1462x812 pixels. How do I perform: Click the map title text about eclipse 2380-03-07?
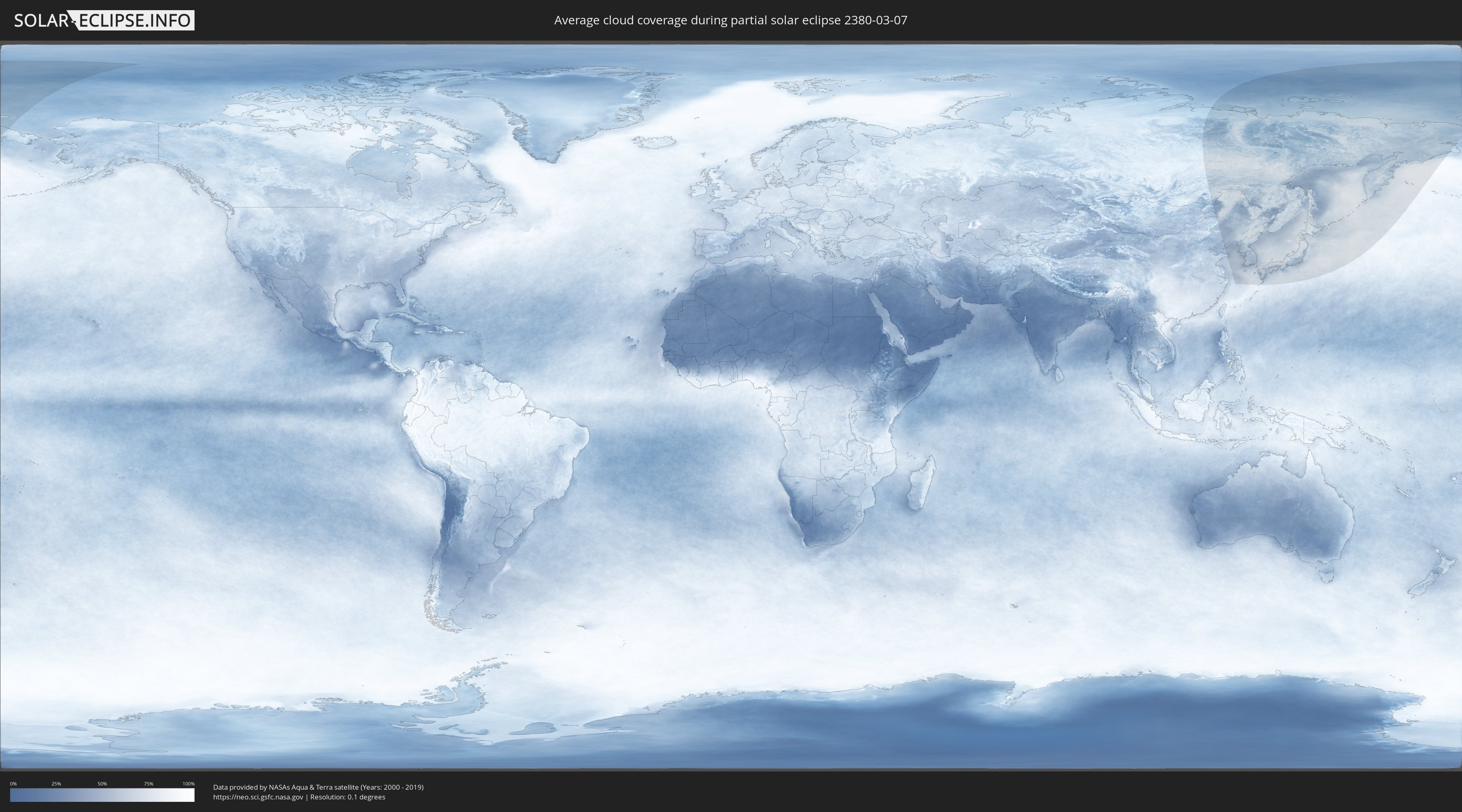click(731, 20)
